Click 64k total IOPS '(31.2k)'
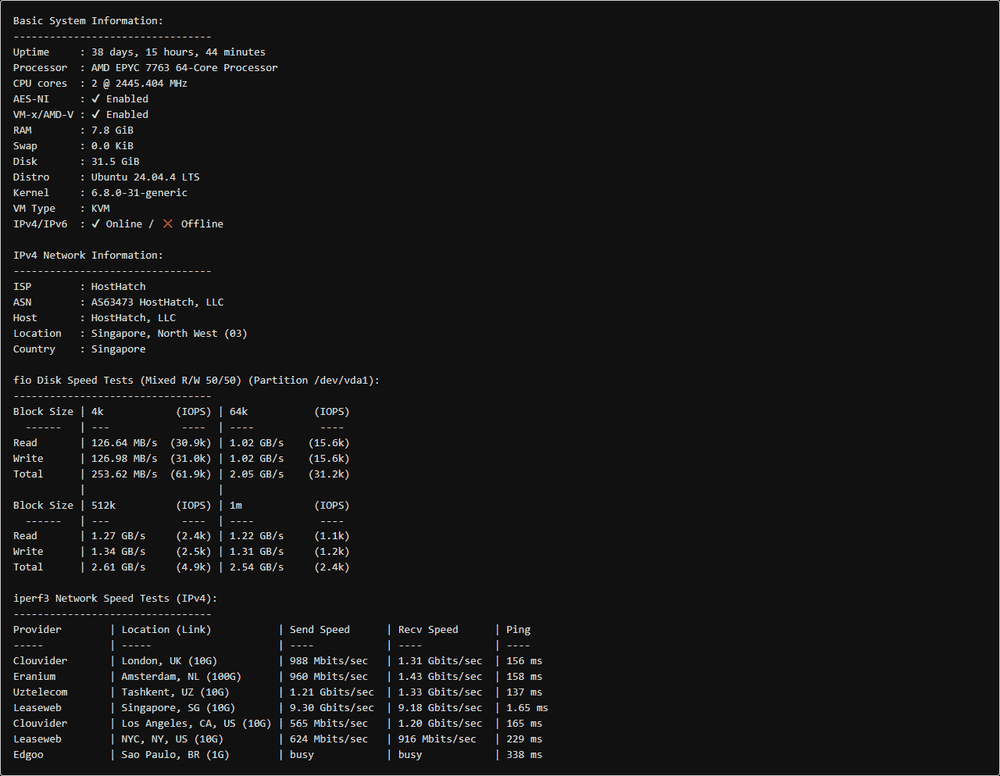Viewport: 1000px width, 776px height. 329,474
